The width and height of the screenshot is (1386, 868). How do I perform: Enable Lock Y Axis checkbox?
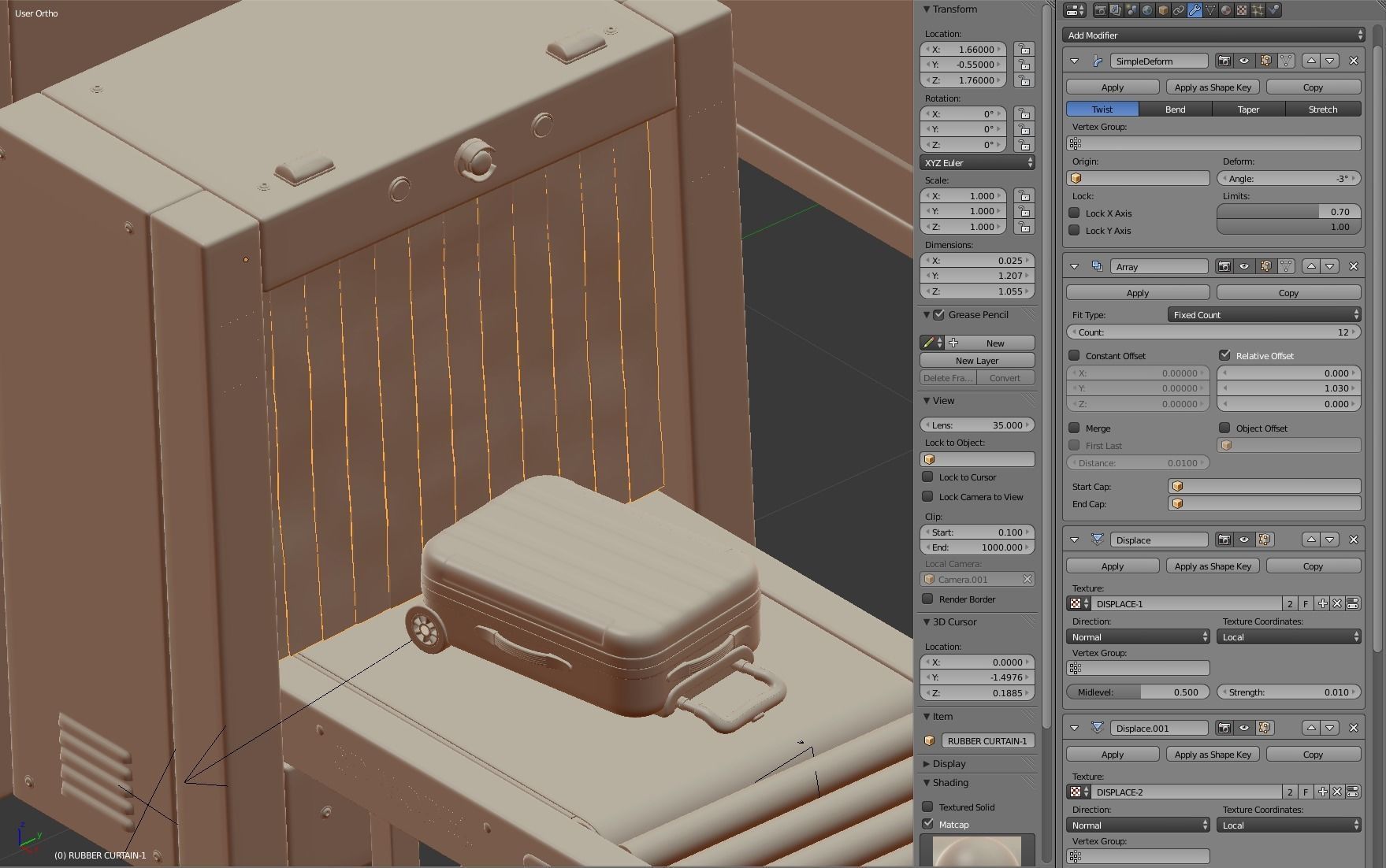tap(1074, 230)
